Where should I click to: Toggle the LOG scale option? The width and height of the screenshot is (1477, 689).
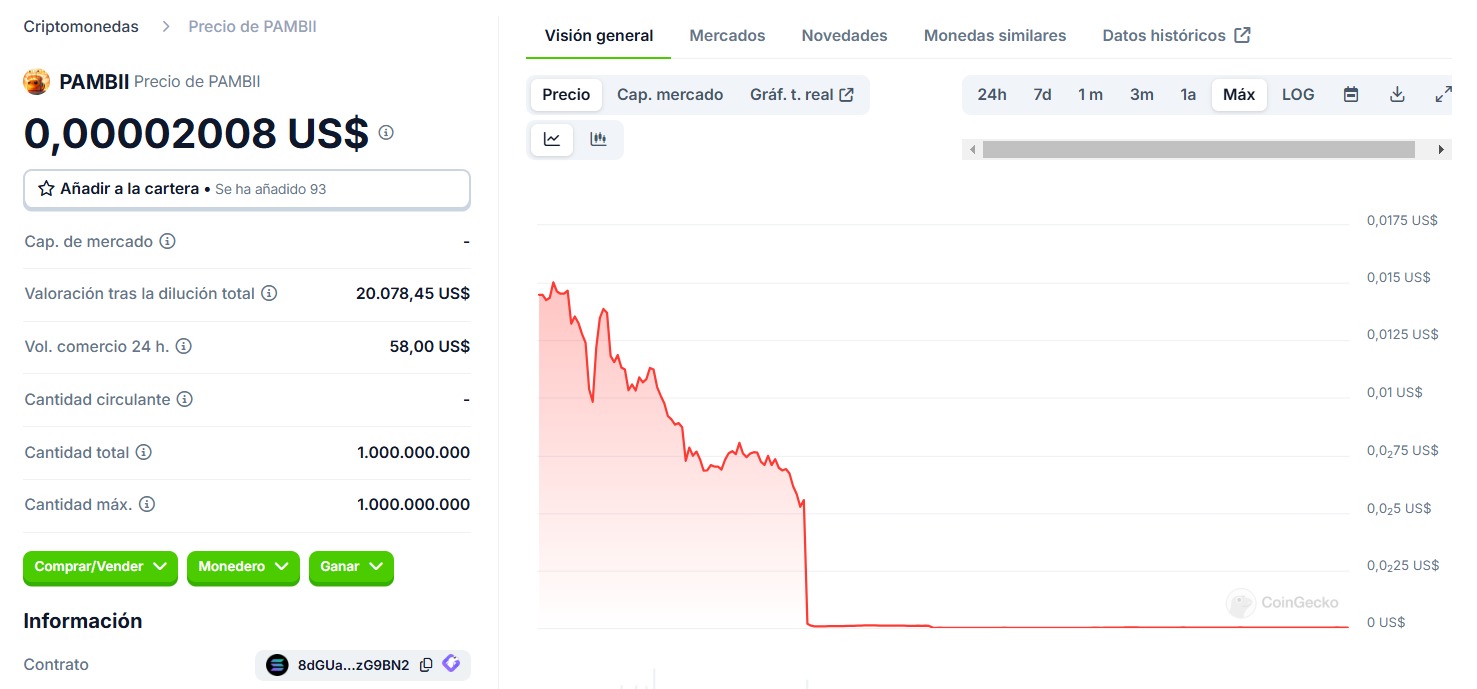pos(1298,95)
